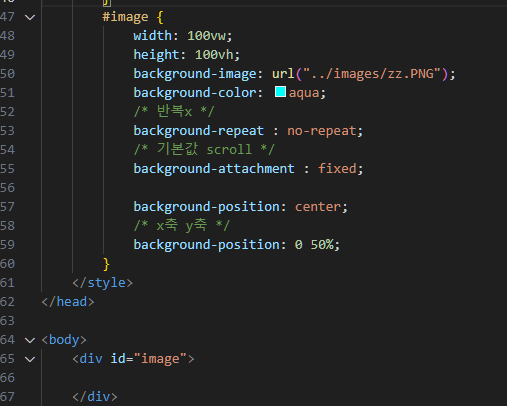Screen dimensions: 507x406
Task: Click the "#image" selector text
Action: (125, 17)
